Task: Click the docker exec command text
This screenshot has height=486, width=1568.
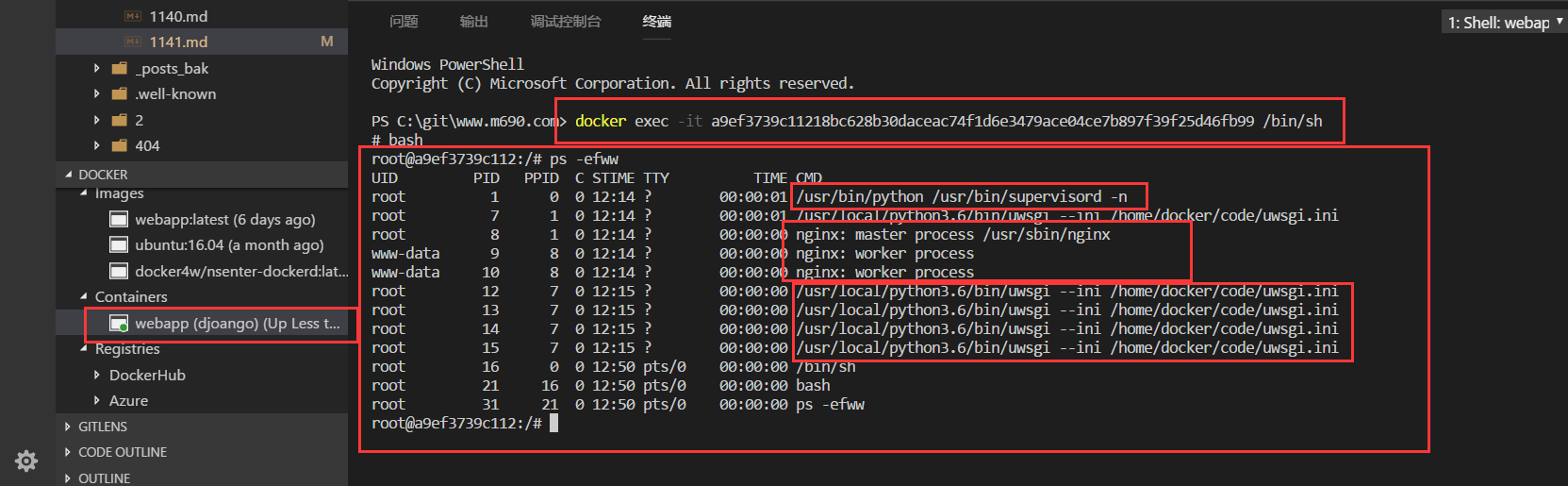Action: (949, 121)
